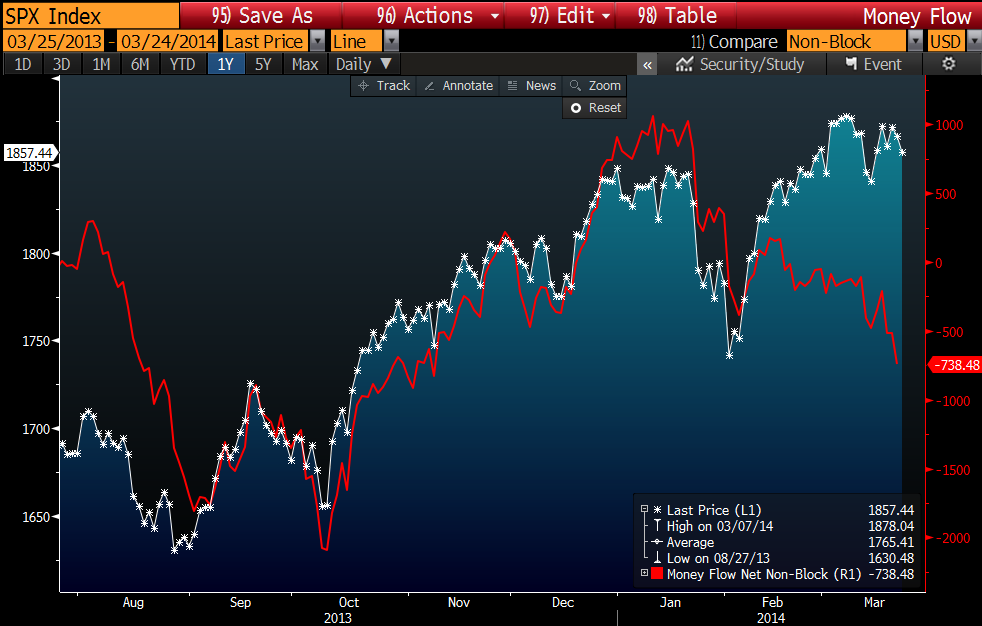Open the Event flag option
Image resolution: width=982 pixels, height=626 pixels.
coord(873,64)
